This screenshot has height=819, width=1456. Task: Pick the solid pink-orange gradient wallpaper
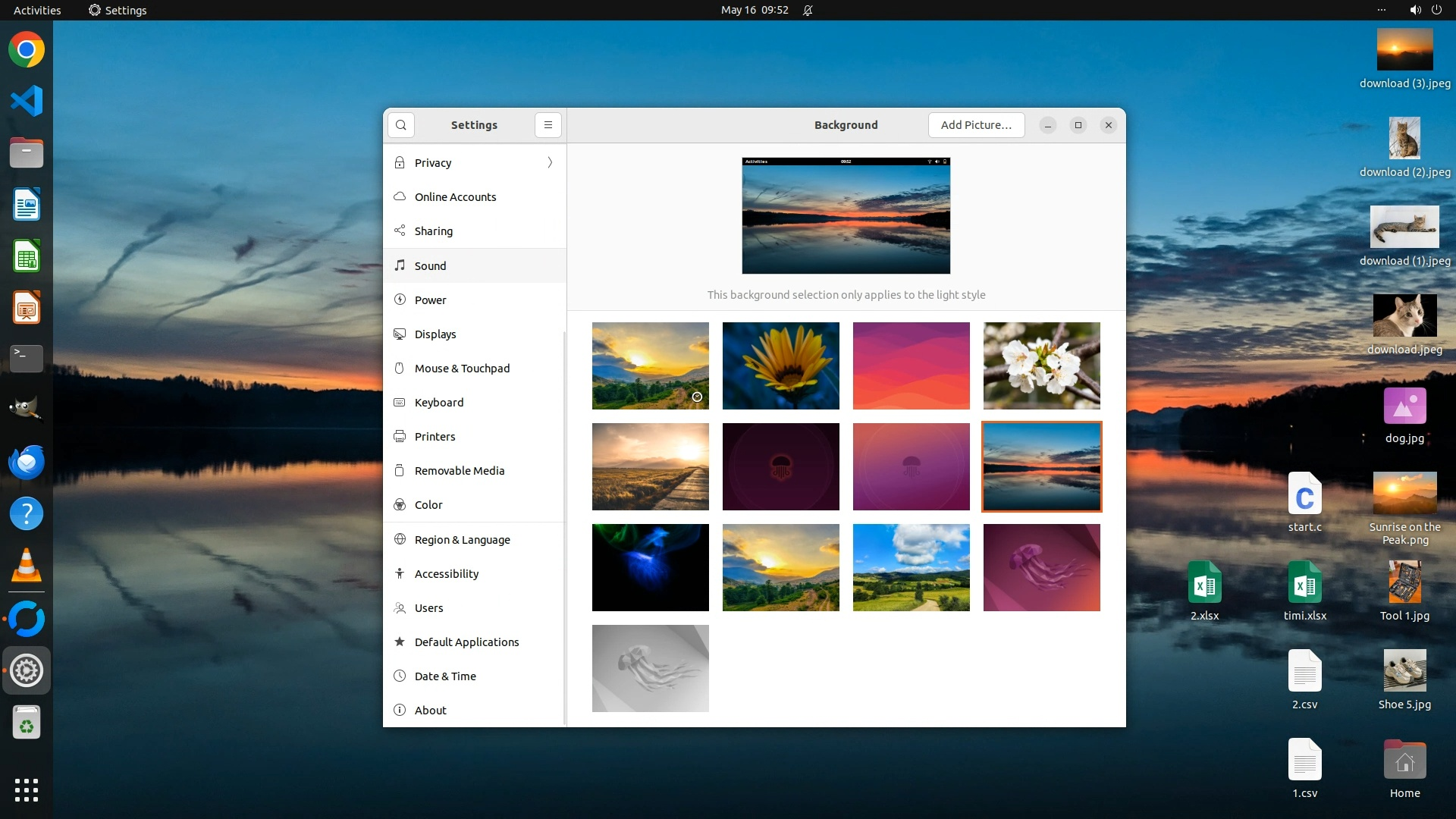click(x=911, y=366)
